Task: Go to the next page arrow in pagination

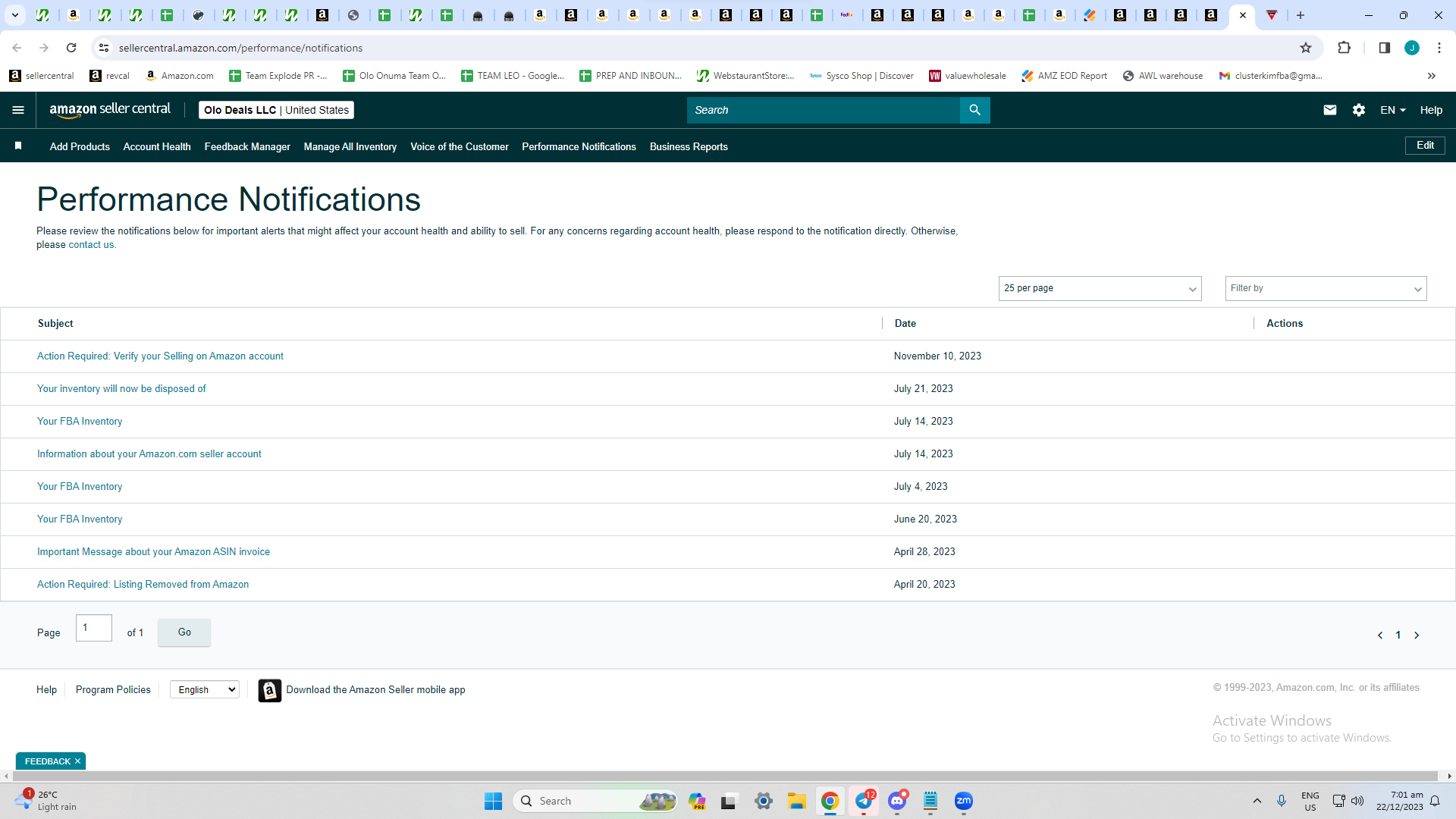Action: pyautogui.click(x=1416, y=635)
